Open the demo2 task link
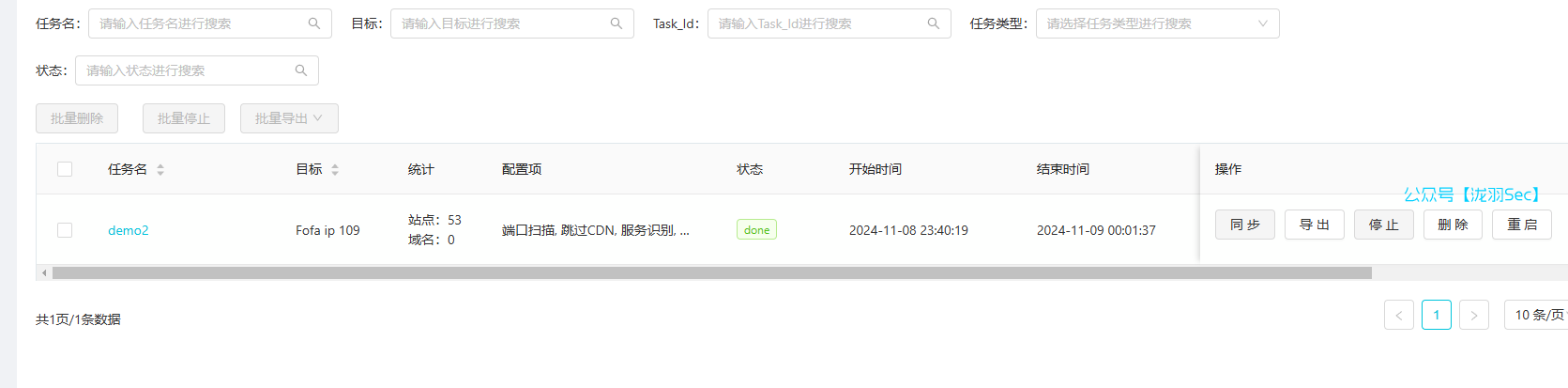This screenshot has width=1568, height=388. [129, 230]
